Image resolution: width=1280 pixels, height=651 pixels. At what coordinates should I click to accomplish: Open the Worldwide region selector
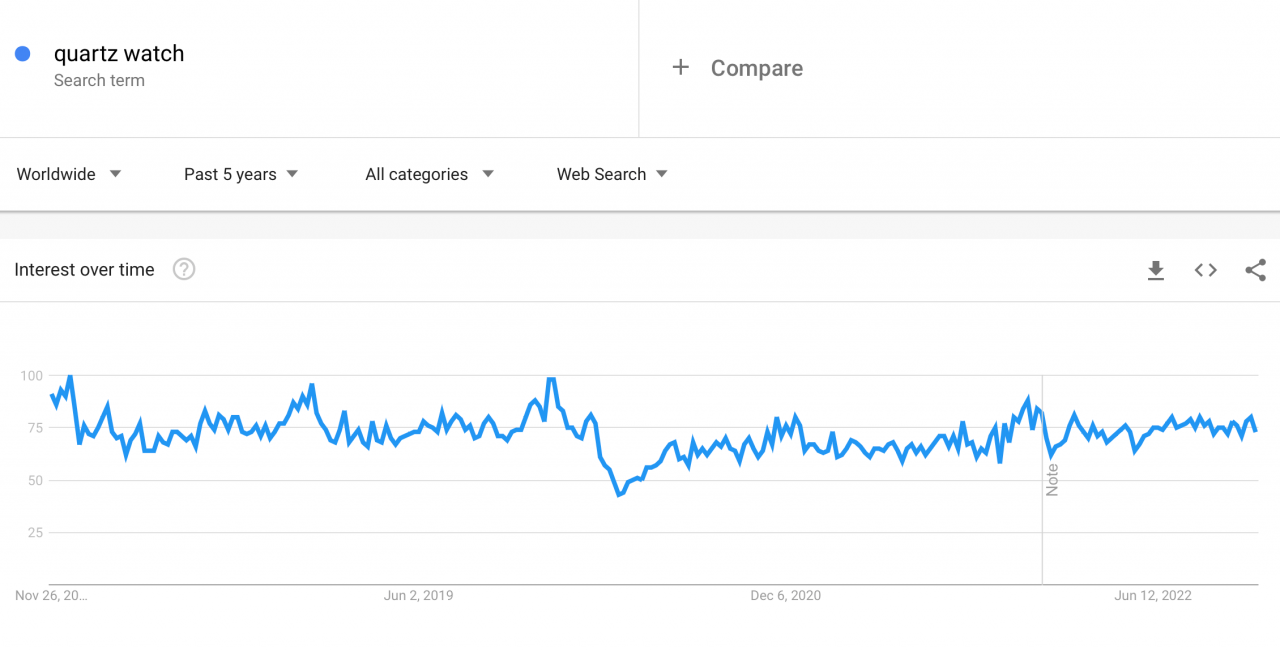[x=55, y=174]
